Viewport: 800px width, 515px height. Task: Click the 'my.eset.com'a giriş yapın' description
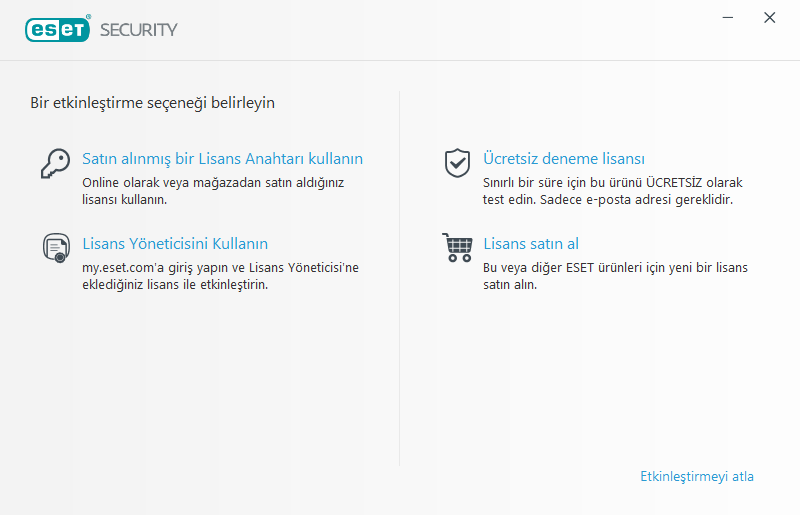(220, 276)
